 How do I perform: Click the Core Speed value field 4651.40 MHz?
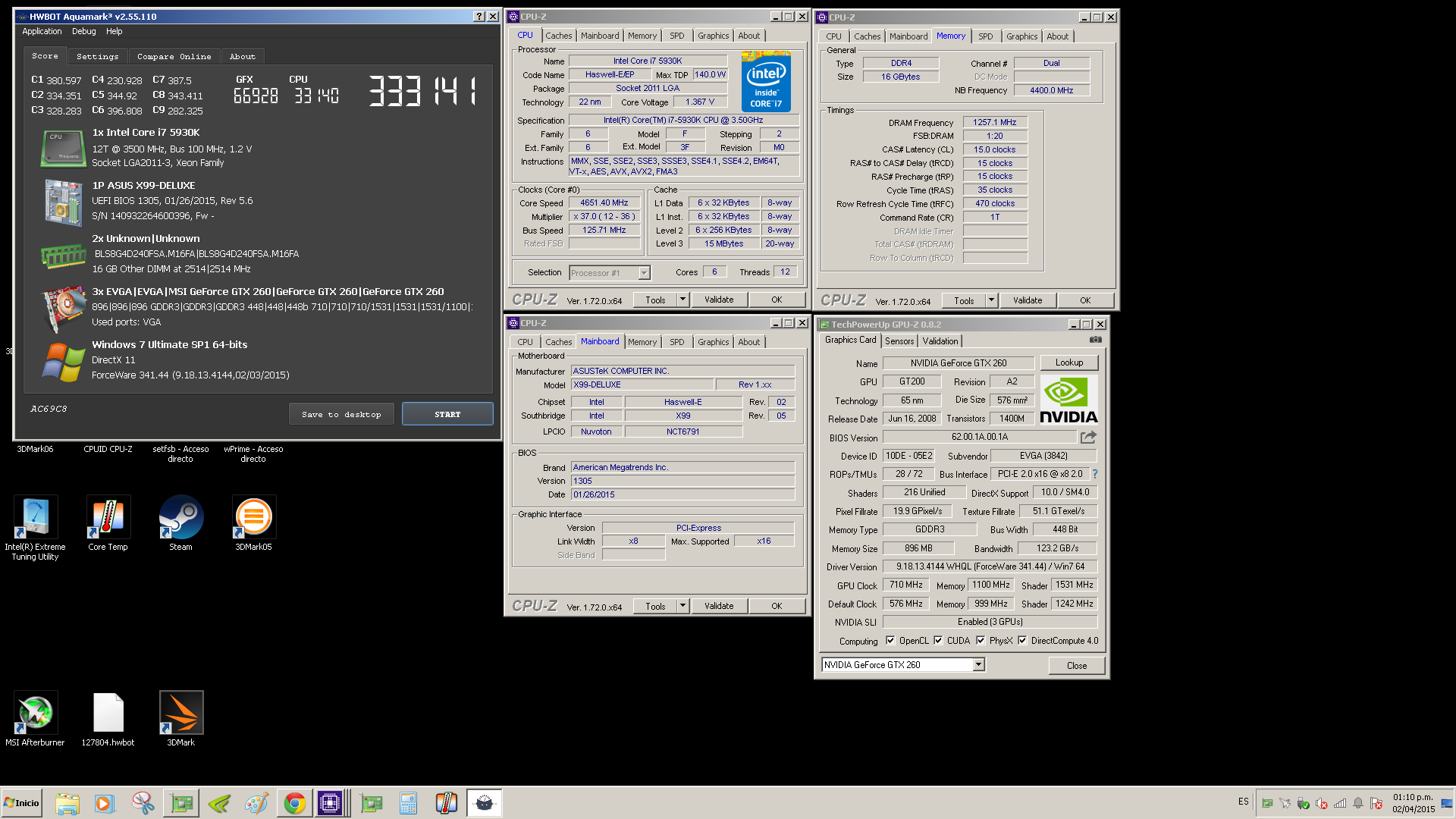coord(604,202)
